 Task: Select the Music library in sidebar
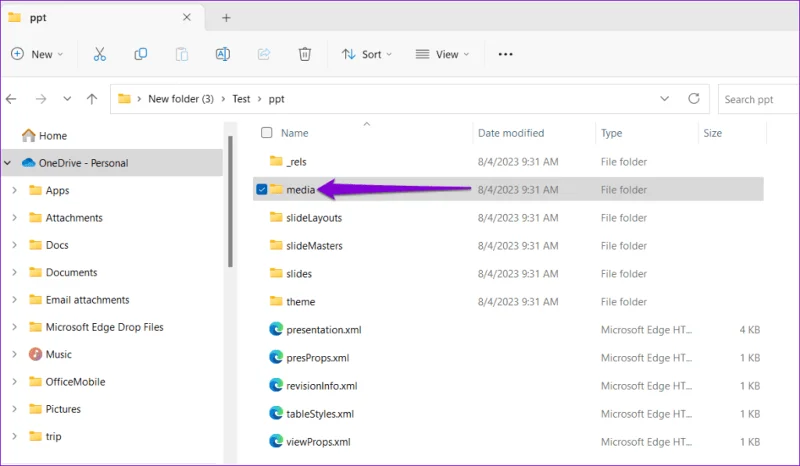coord(50,354)
